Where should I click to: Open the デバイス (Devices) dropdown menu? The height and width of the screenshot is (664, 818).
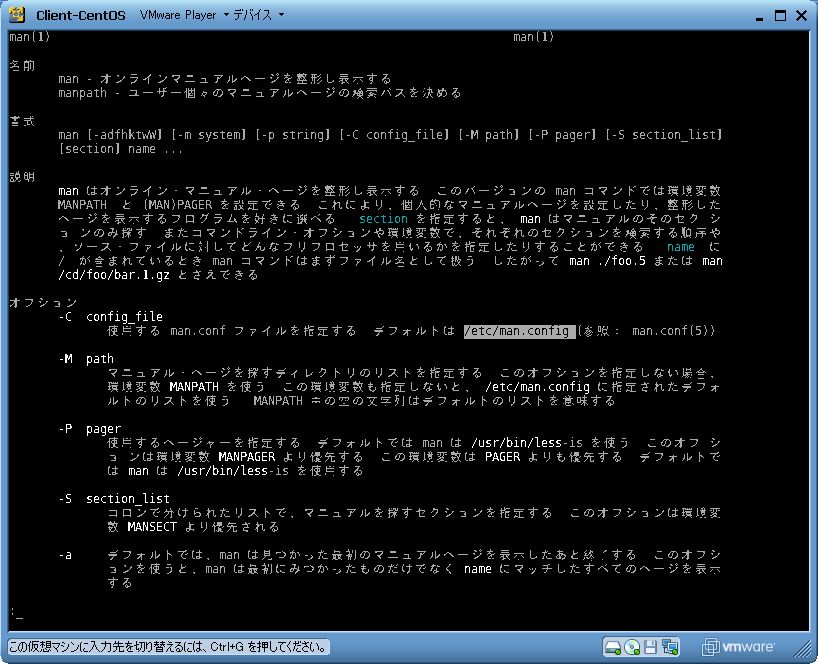(x=258, y=16)
